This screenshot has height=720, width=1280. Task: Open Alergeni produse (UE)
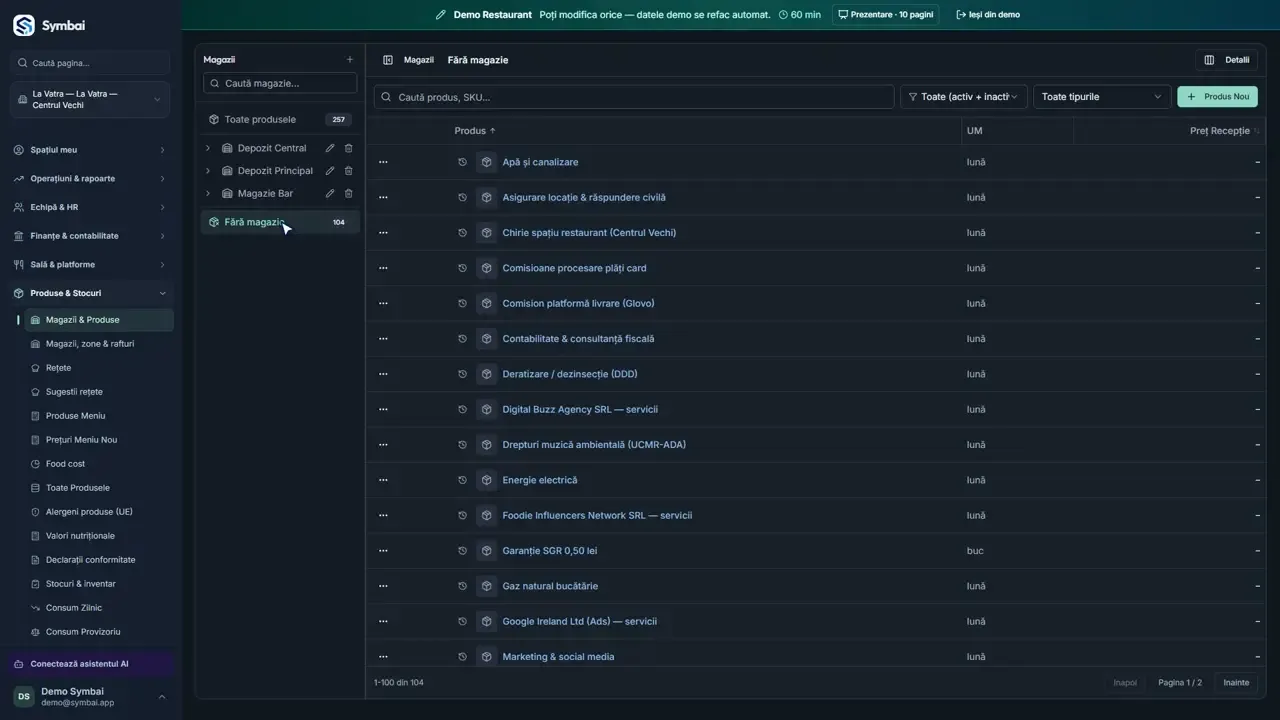coord(89,512)
